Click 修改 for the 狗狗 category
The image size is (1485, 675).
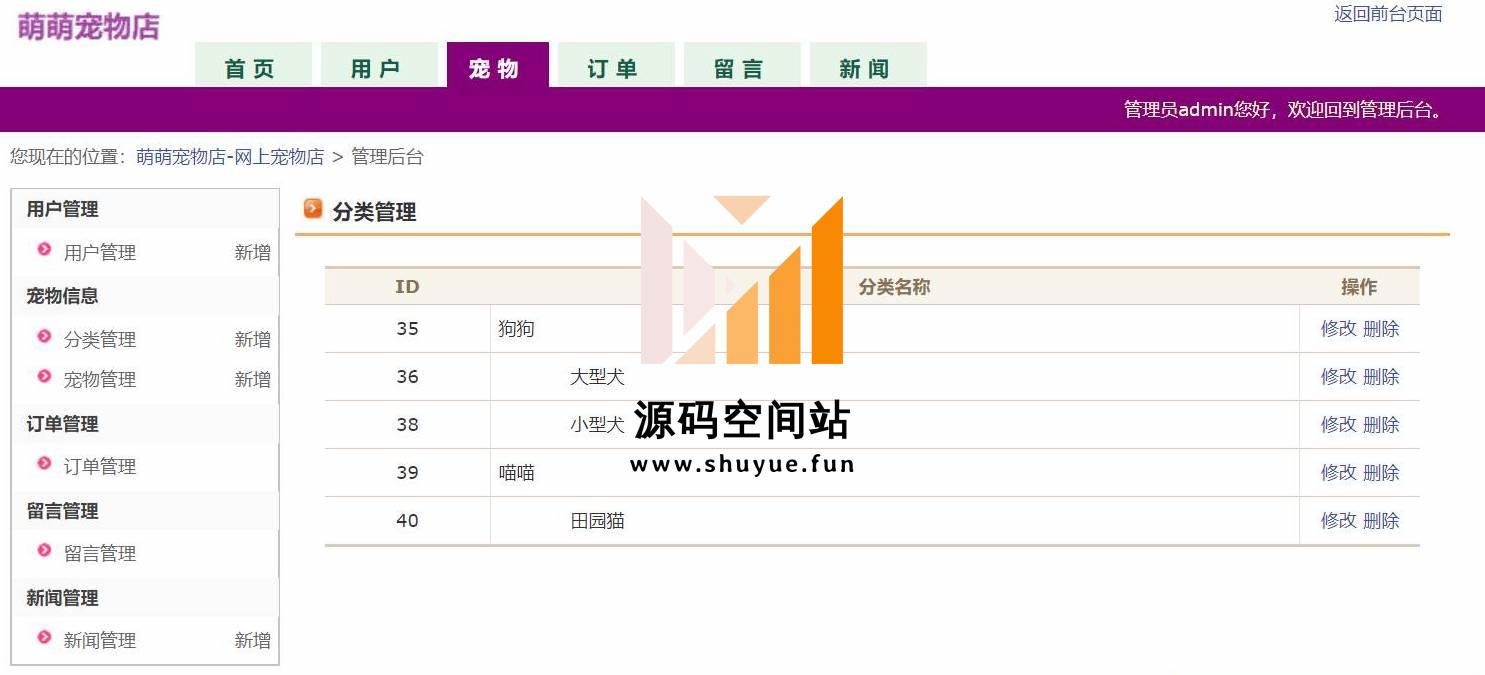click(1338, 329)
